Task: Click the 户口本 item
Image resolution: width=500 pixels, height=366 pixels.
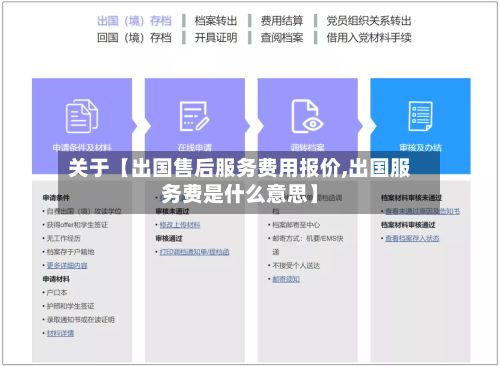Action: click(x=57, y=293)
